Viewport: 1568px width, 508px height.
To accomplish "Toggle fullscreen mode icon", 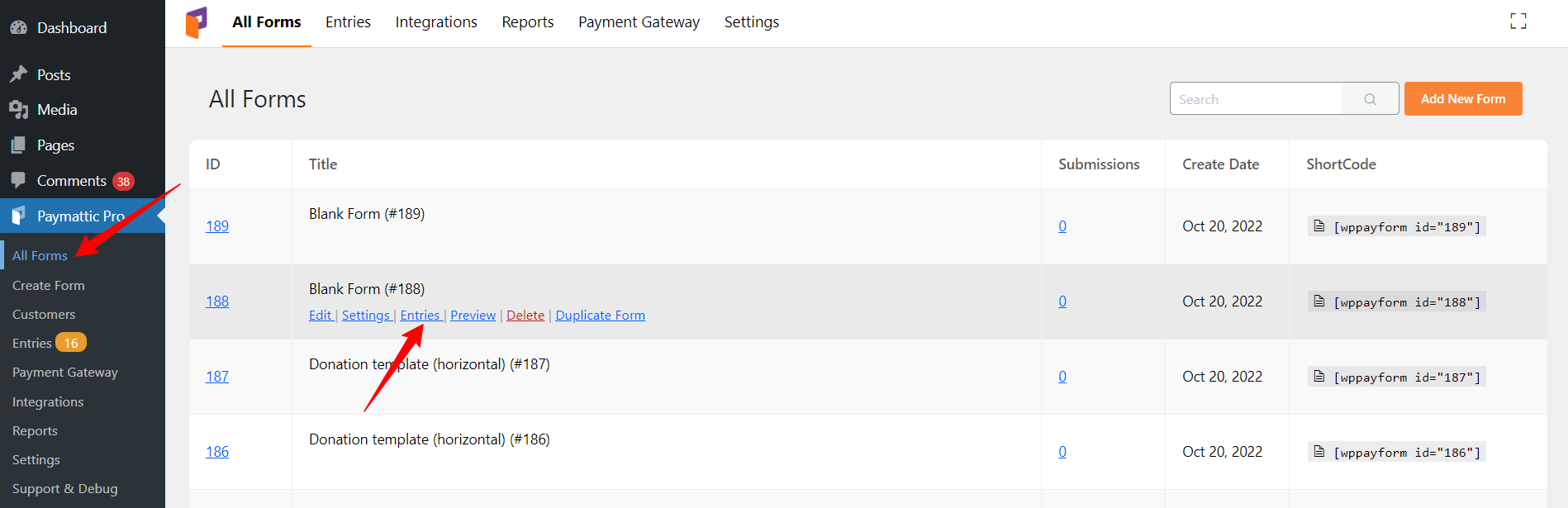I will (1518, 21).
